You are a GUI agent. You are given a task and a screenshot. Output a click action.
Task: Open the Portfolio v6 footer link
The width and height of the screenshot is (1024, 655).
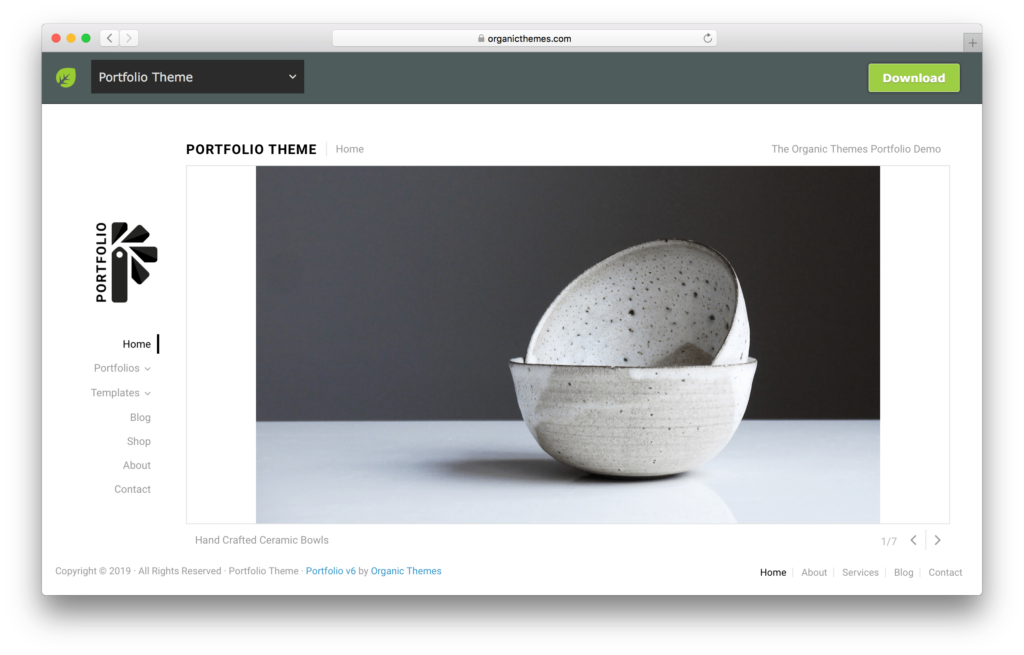pyautogui.click(x=330, y=571)
